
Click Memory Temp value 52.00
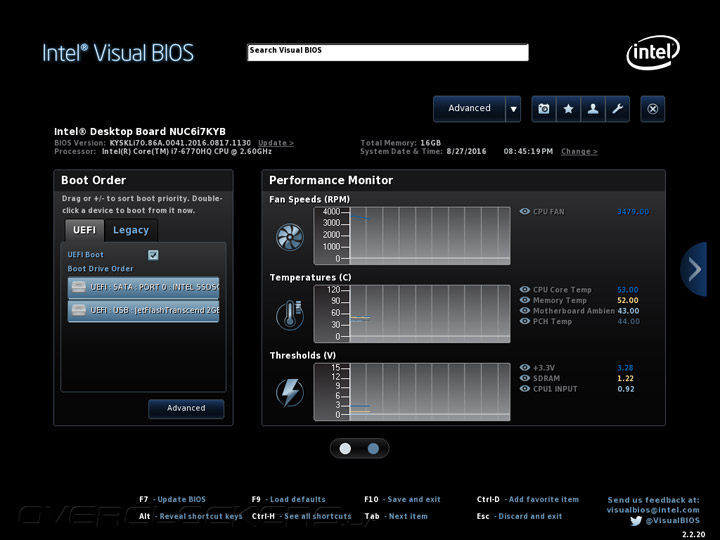(628, 300)
